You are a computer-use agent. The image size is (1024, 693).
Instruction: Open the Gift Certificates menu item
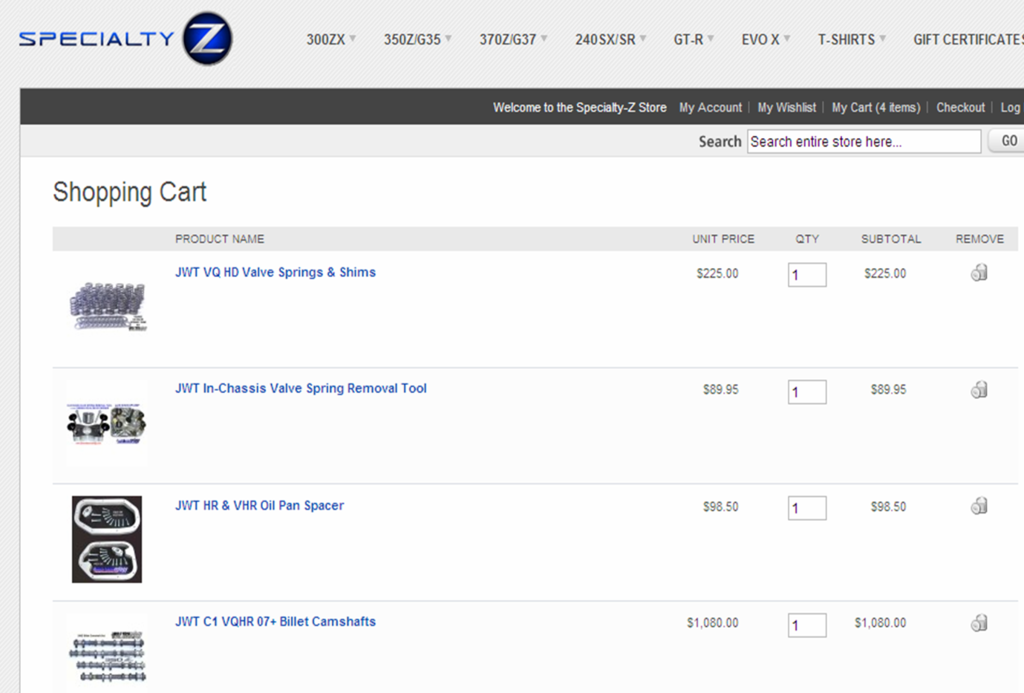[968, 39]
